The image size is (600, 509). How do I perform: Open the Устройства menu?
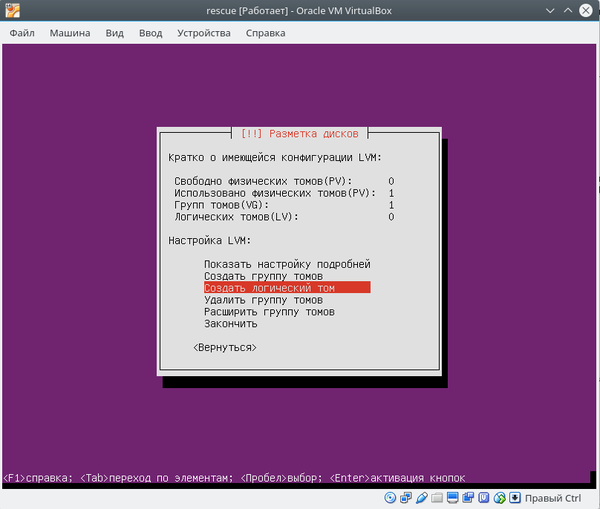click(204, 33)
